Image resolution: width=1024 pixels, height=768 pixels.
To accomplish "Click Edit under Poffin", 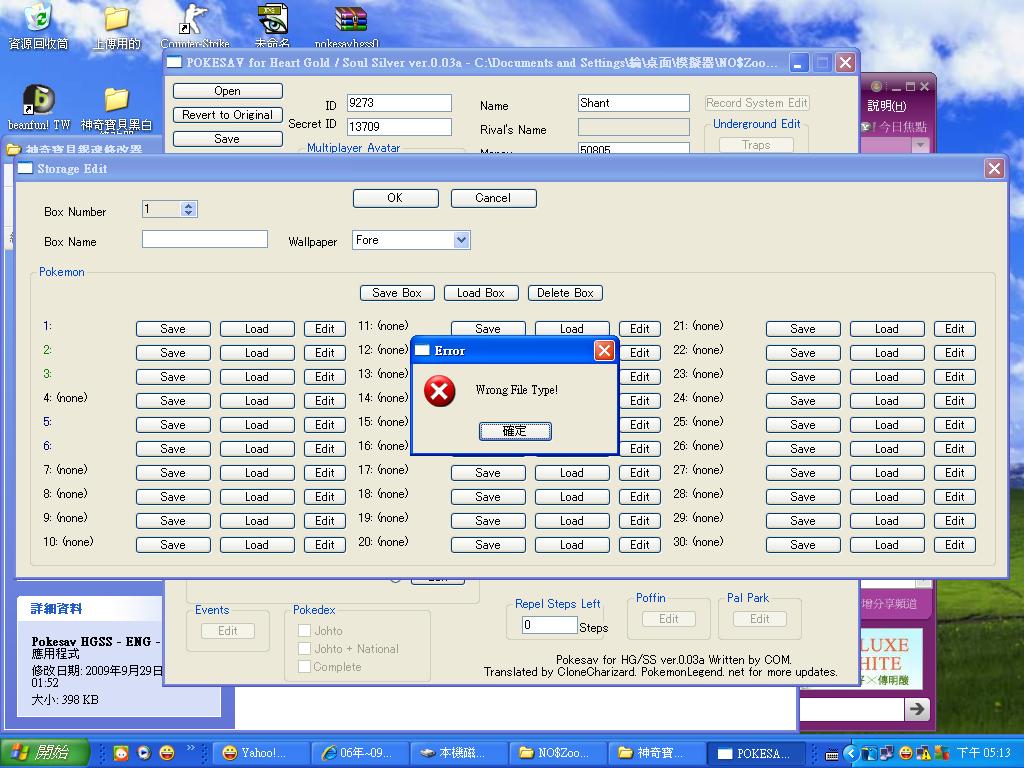I will coord(669,619).
